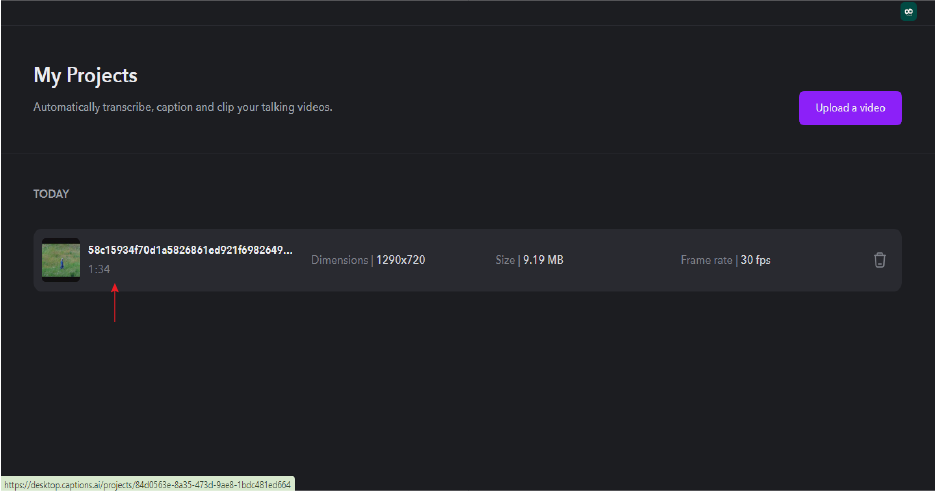936x491 pixels.
Task: Click the truncated ellipsis of project filename
Action: click(288, 250)
